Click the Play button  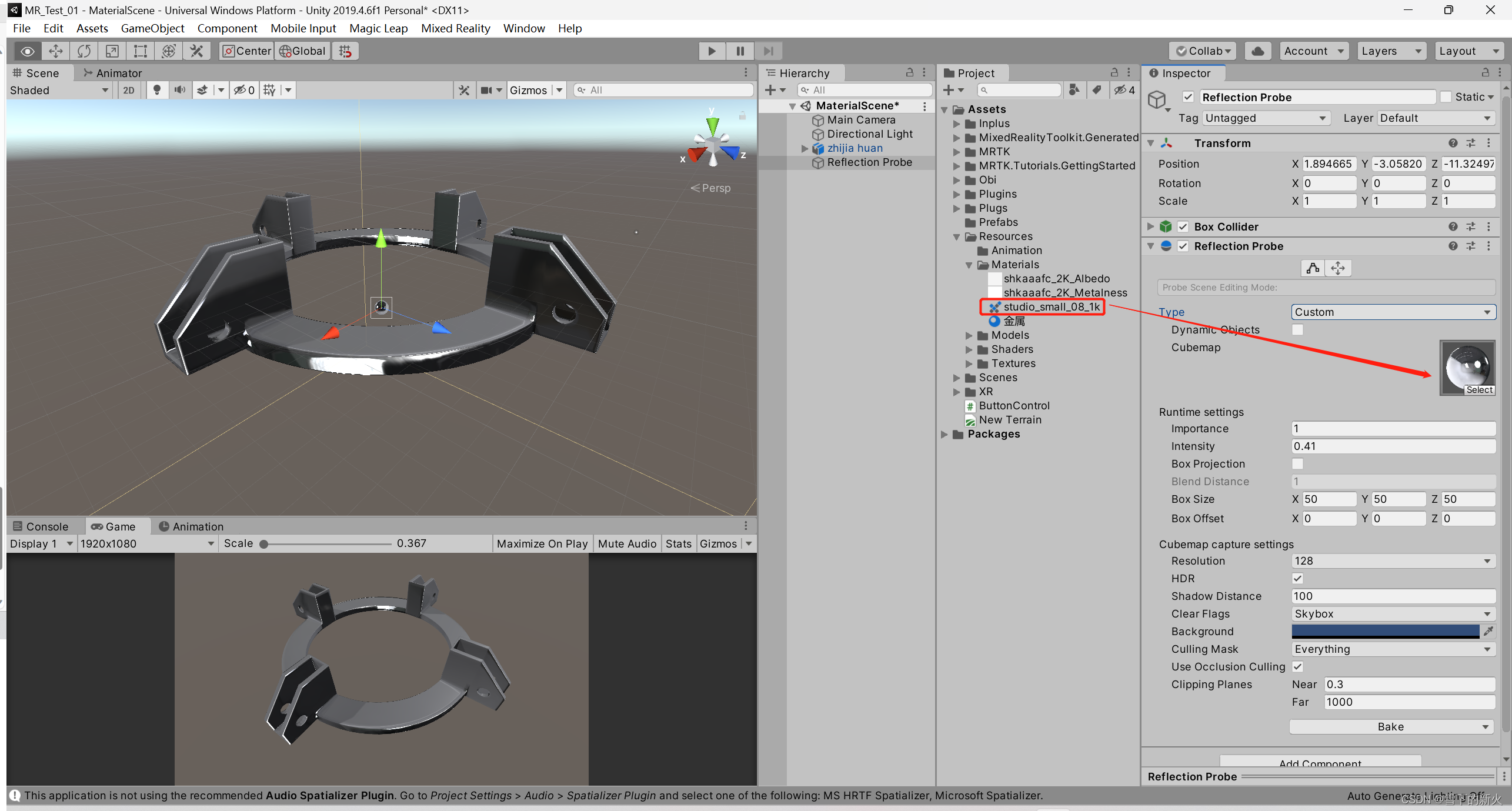tap(712, 51)
